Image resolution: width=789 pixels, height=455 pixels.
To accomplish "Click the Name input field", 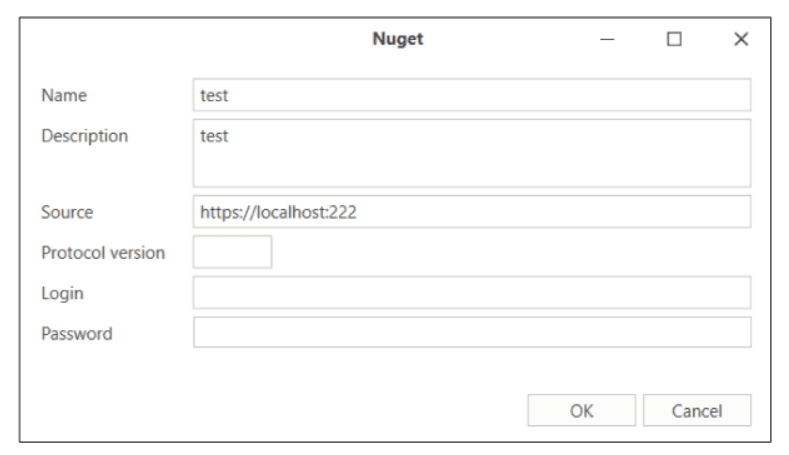I will 471,96.
